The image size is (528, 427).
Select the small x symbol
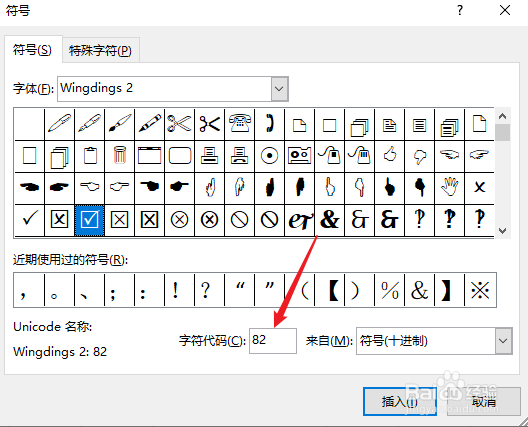(479, 188)
